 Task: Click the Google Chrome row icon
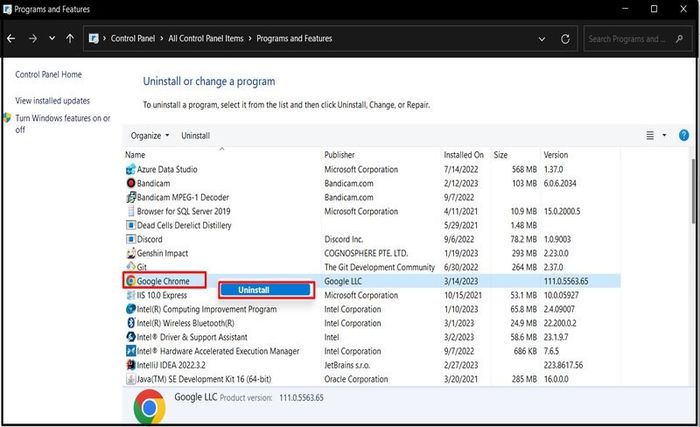pyautogui.click(x=131, y=281)
